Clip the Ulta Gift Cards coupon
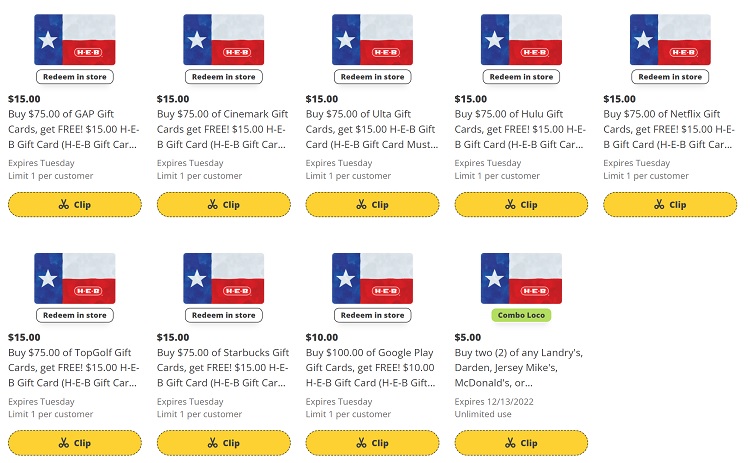The image size is (750, 463). click(x=372, y=205)
